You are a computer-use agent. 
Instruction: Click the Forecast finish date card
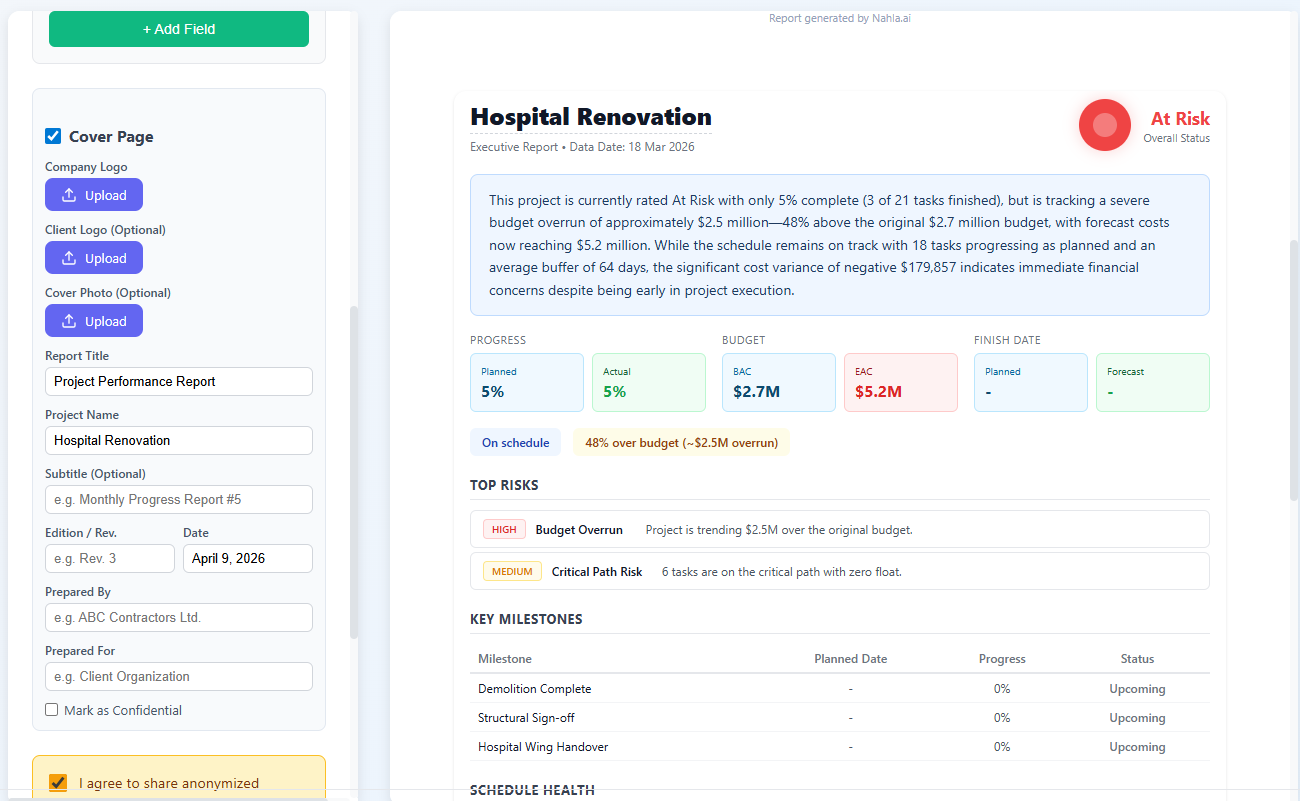point(1153,382)
